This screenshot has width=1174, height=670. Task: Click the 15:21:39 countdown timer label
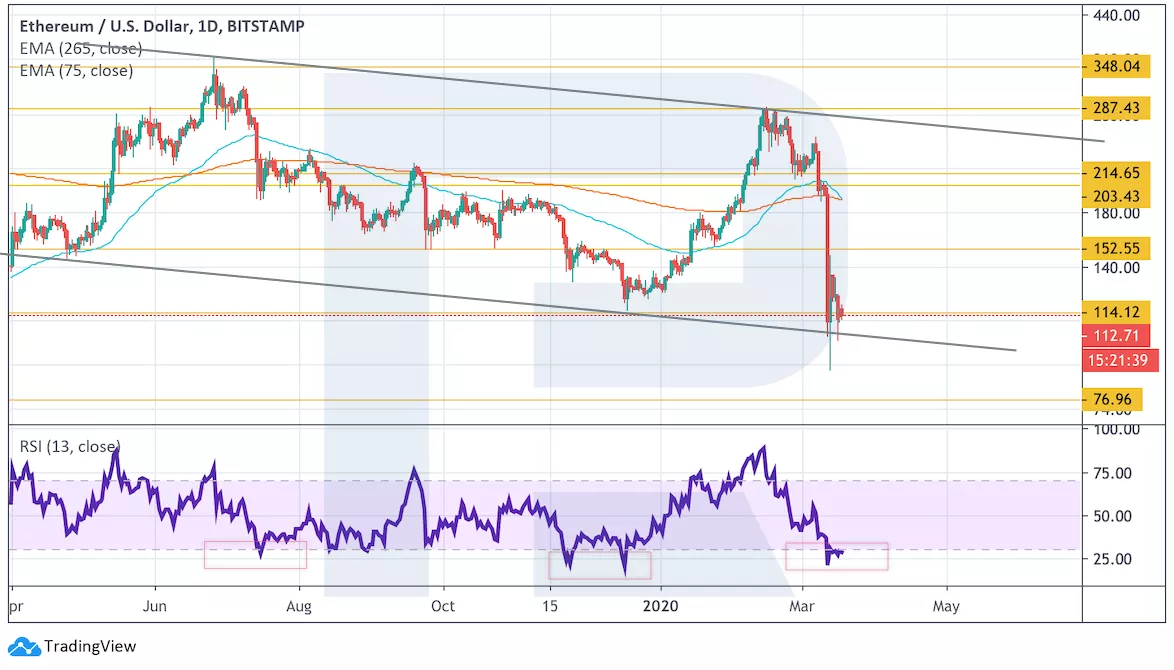pos(1121,359)
